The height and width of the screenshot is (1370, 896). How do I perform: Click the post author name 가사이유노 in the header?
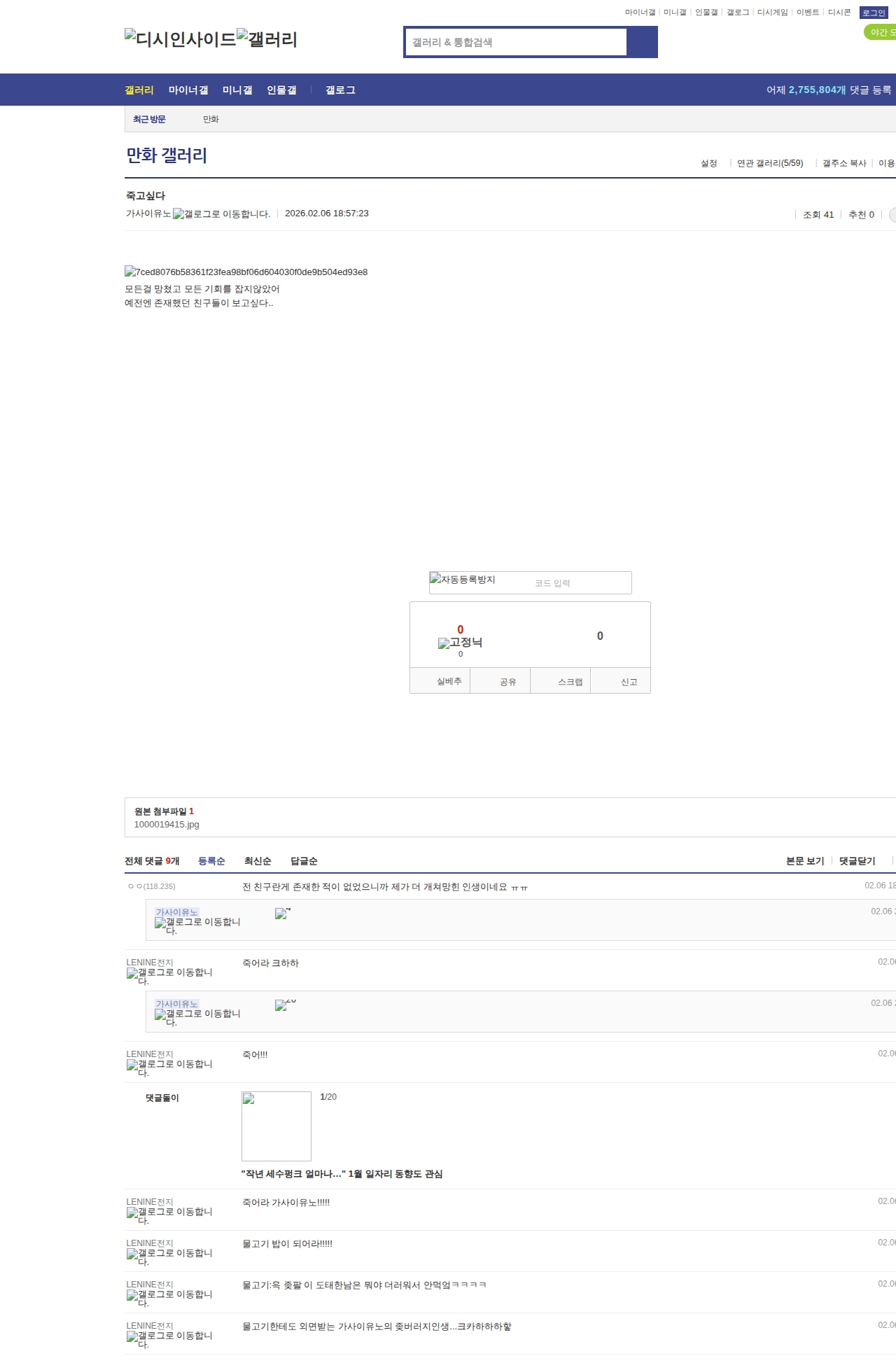click(x=148, y=214)
